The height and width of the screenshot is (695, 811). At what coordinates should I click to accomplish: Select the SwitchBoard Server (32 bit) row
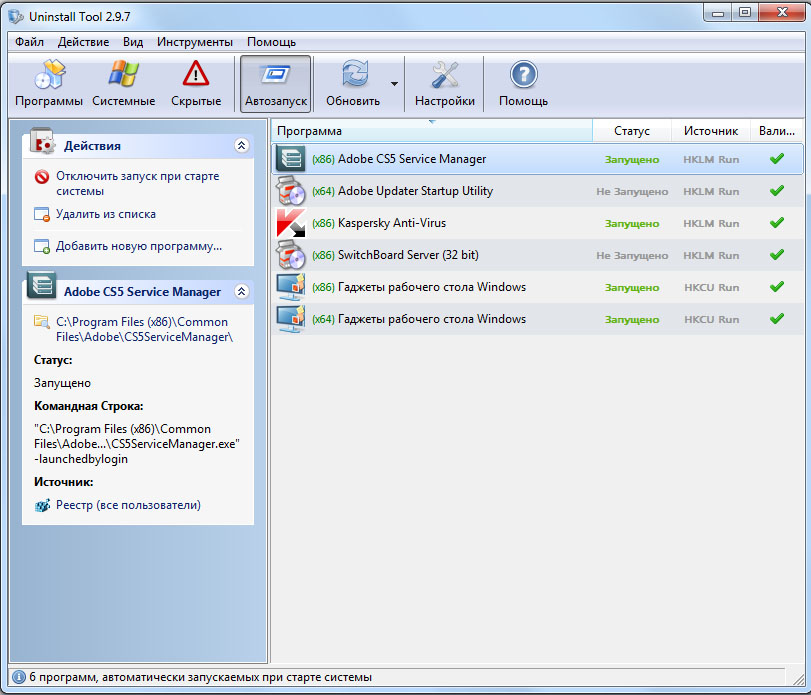click(537, 255)
